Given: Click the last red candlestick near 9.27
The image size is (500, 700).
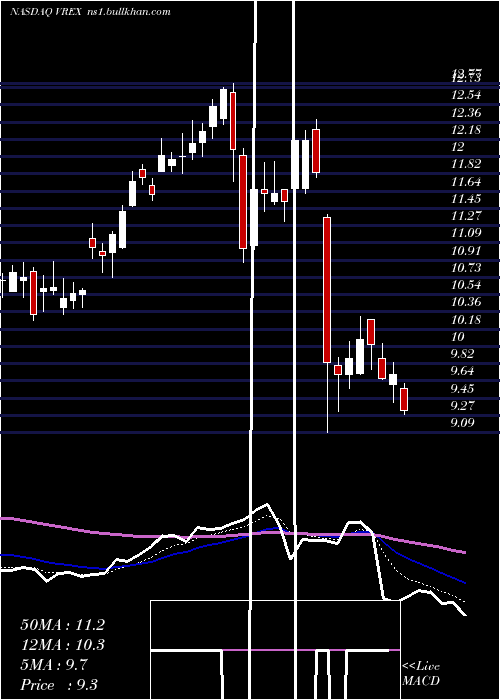Looking at the screenshot, I should (x=404, y=399).
